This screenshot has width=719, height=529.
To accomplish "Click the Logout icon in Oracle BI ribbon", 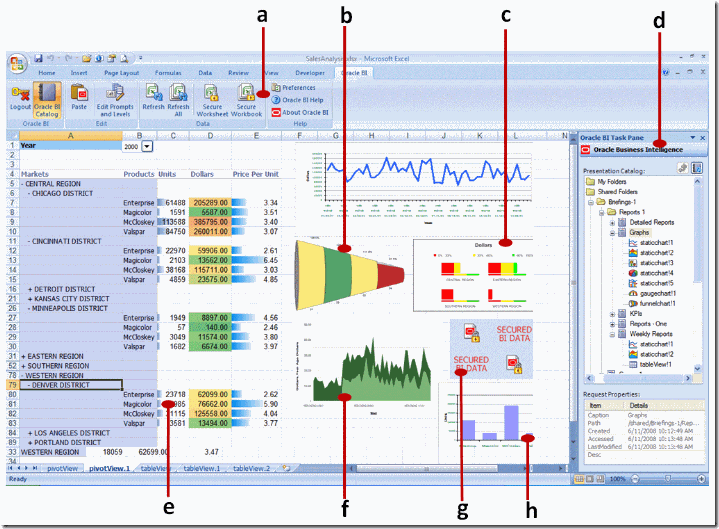I will 20,93.
